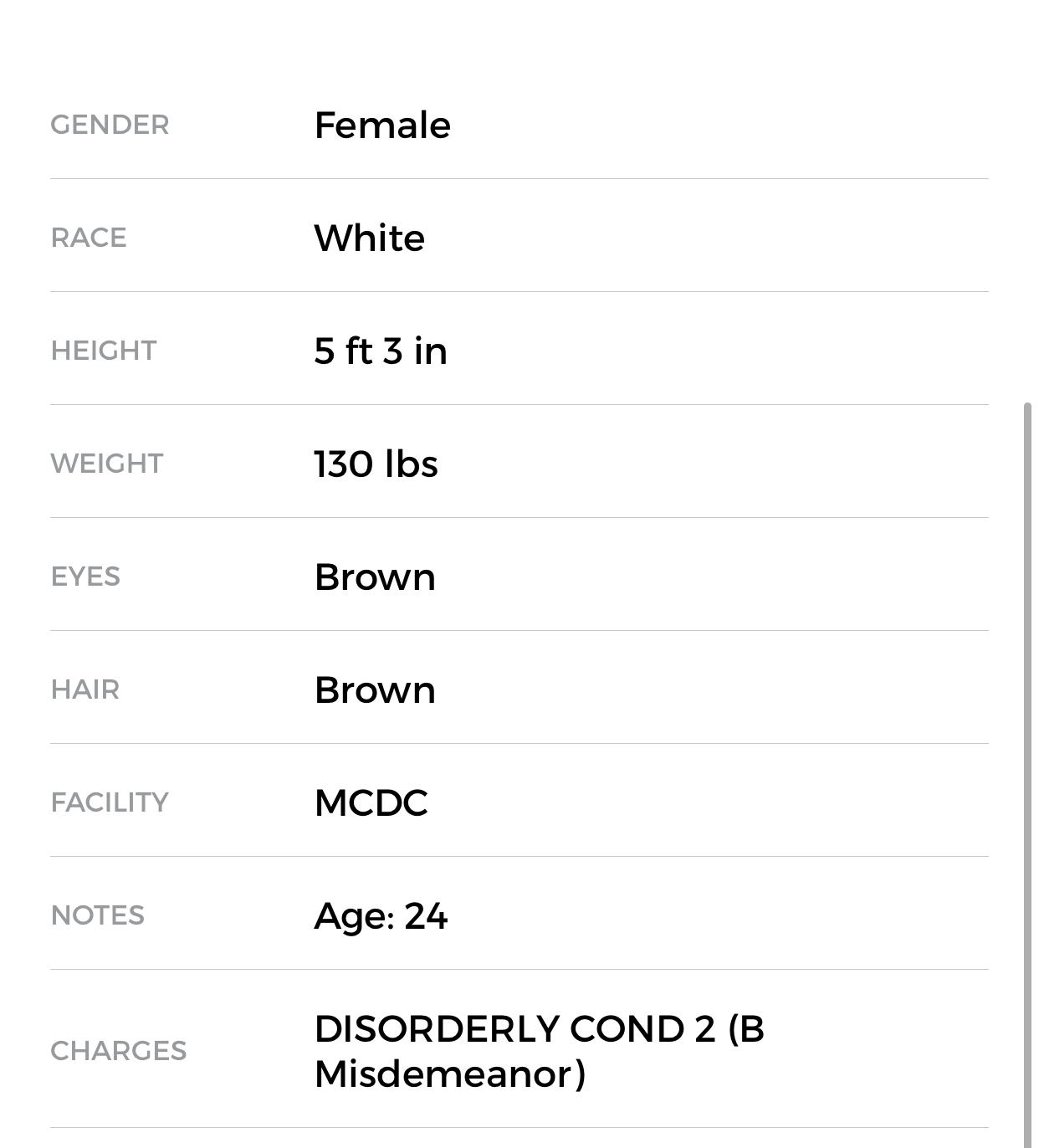Click the Brown value in EYES row
The width and height of the screenshot is (1039, 1148).
375,577
